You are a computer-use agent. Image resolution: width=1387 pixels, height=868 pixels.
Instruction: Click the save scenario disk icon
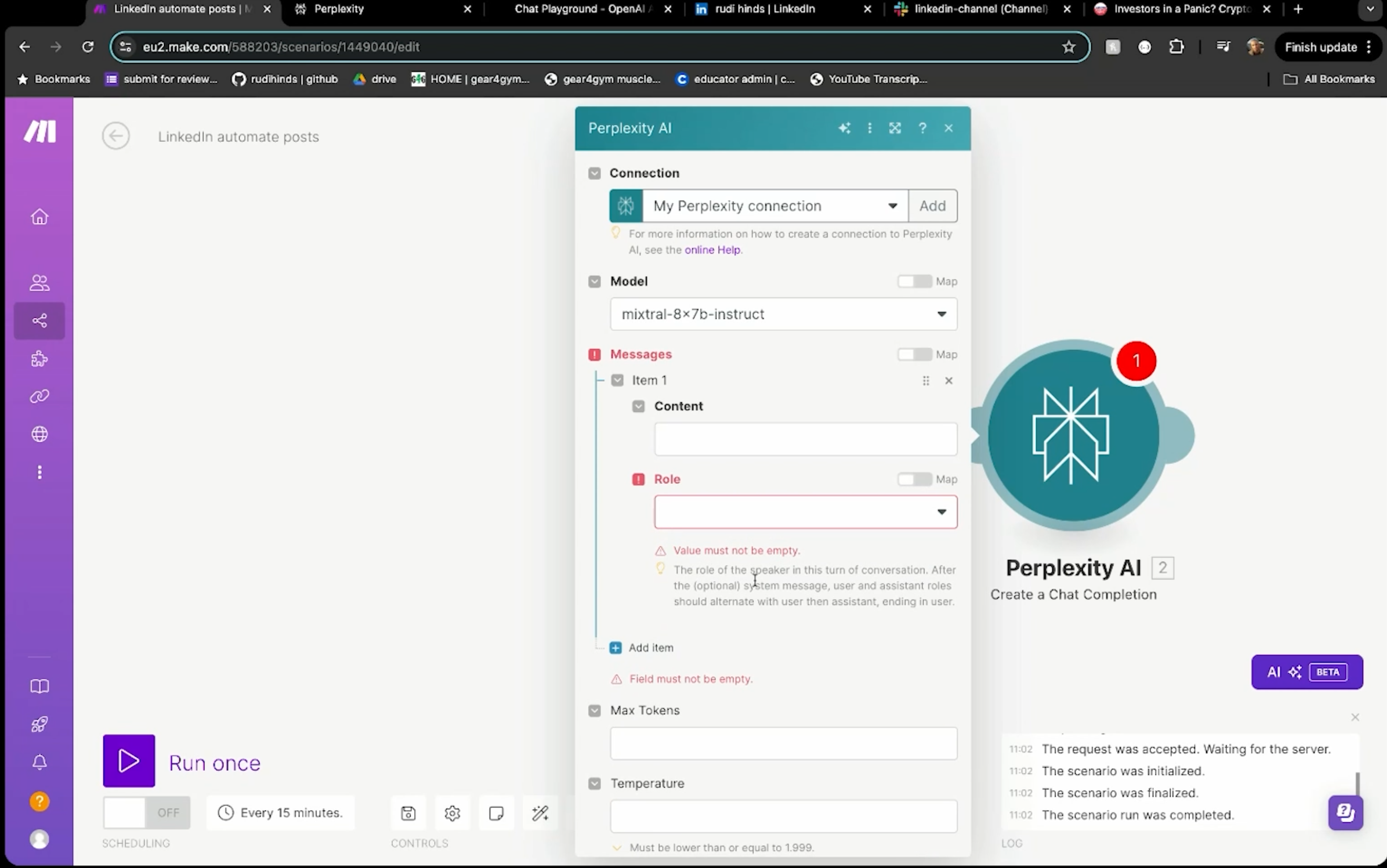pos(408,813)
